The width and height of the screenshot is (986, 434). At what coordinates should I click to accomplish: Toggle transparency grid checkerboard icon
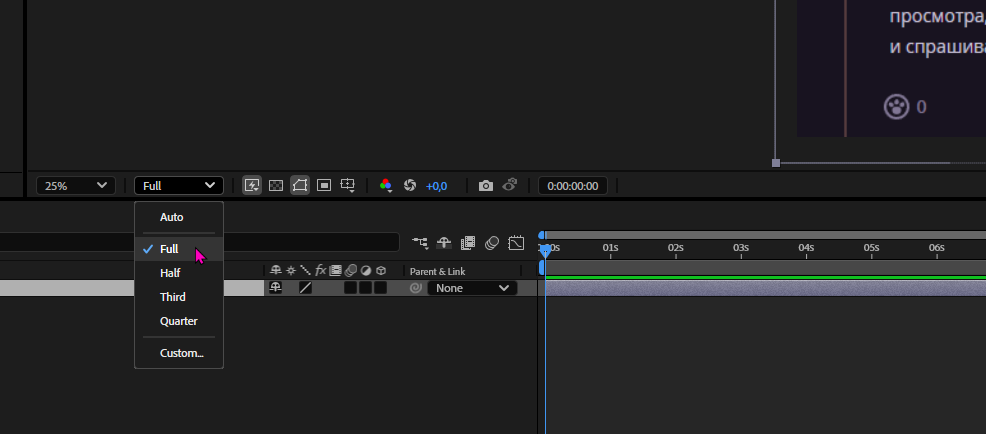click(275, 186)
